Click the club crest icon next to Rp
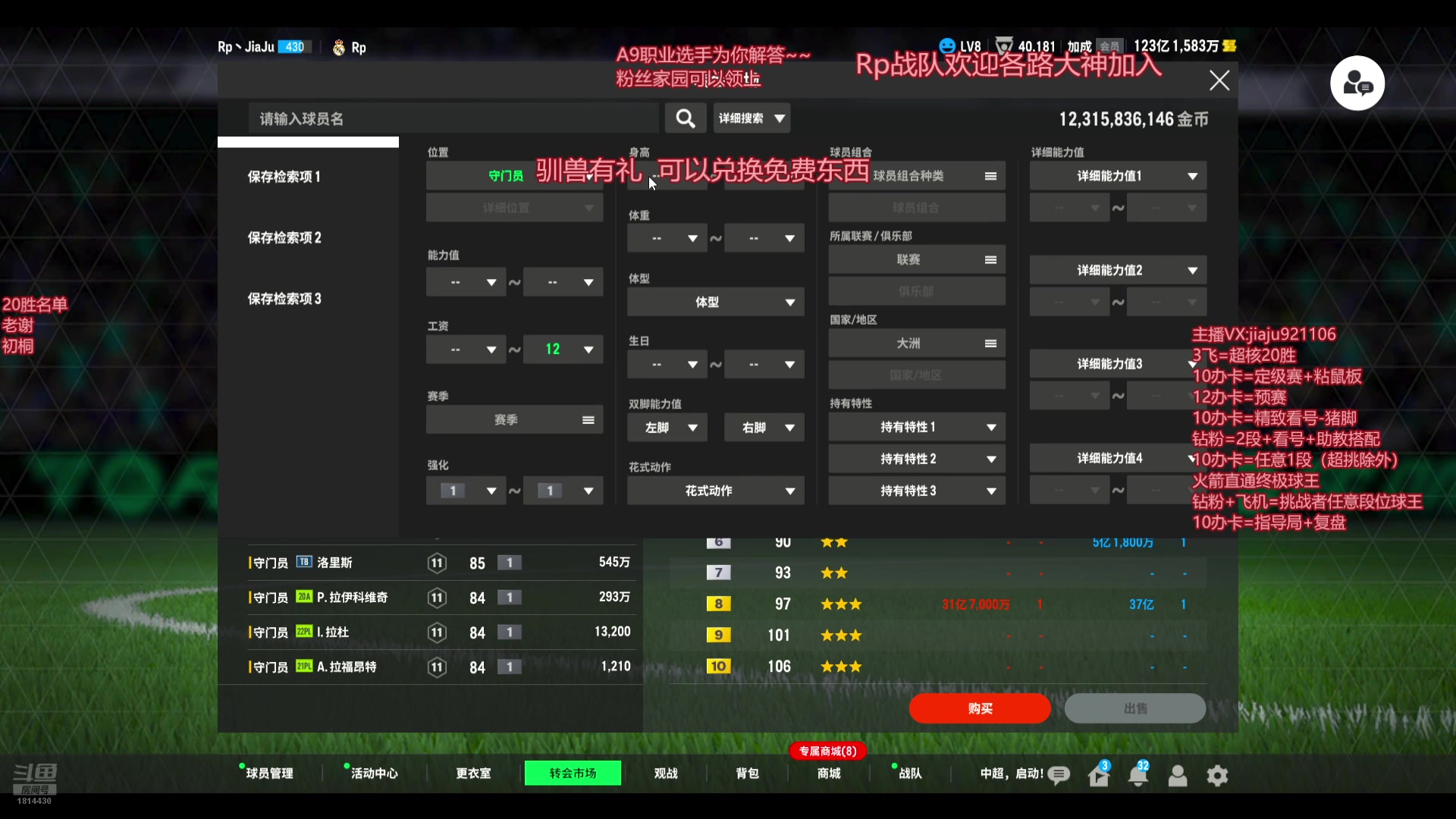The width and height of the screenshot is (1456, 819). [x=338, y=48]
